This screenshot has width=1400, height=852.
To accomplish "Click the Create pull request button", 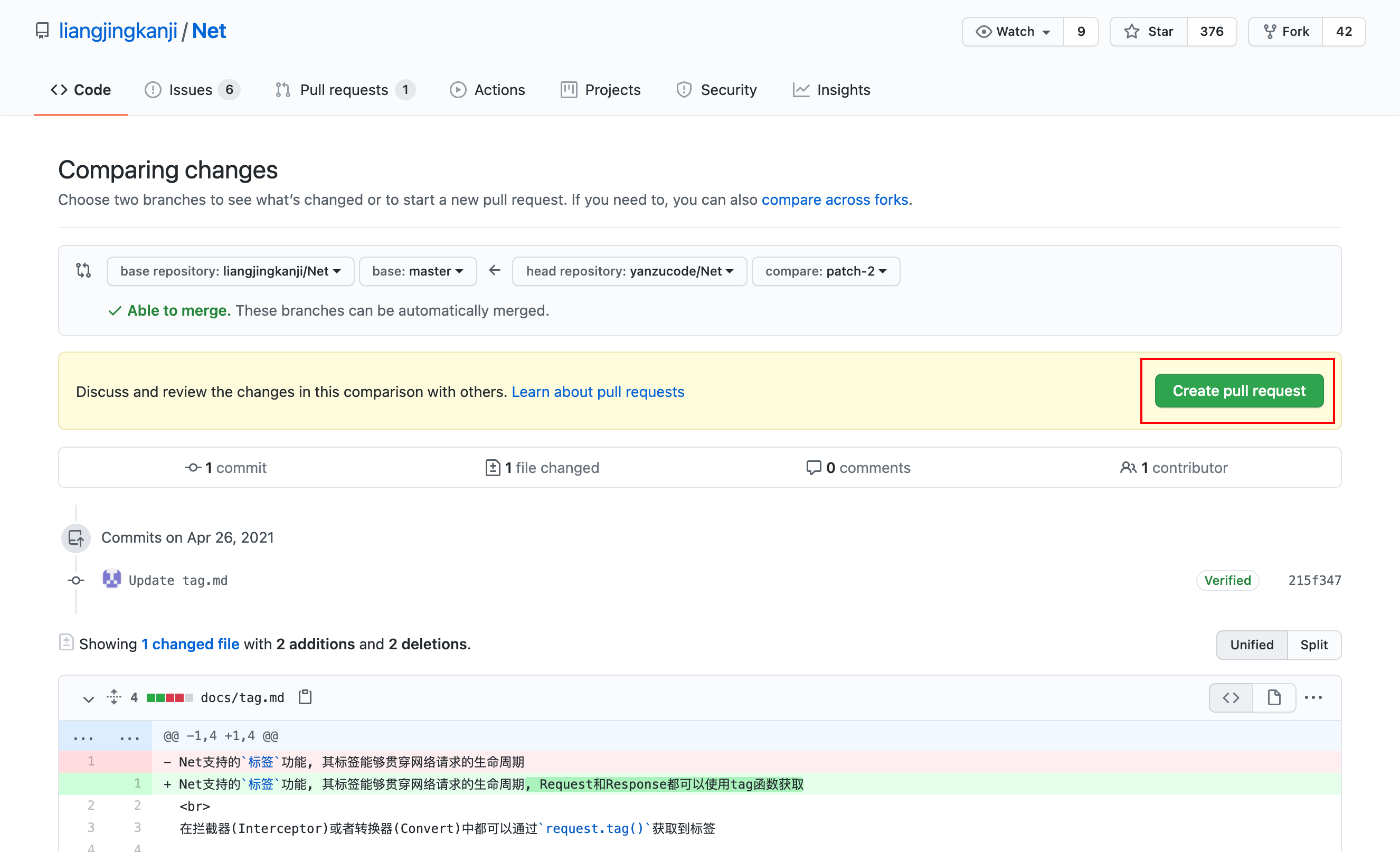I will [x=1238, y=391].
